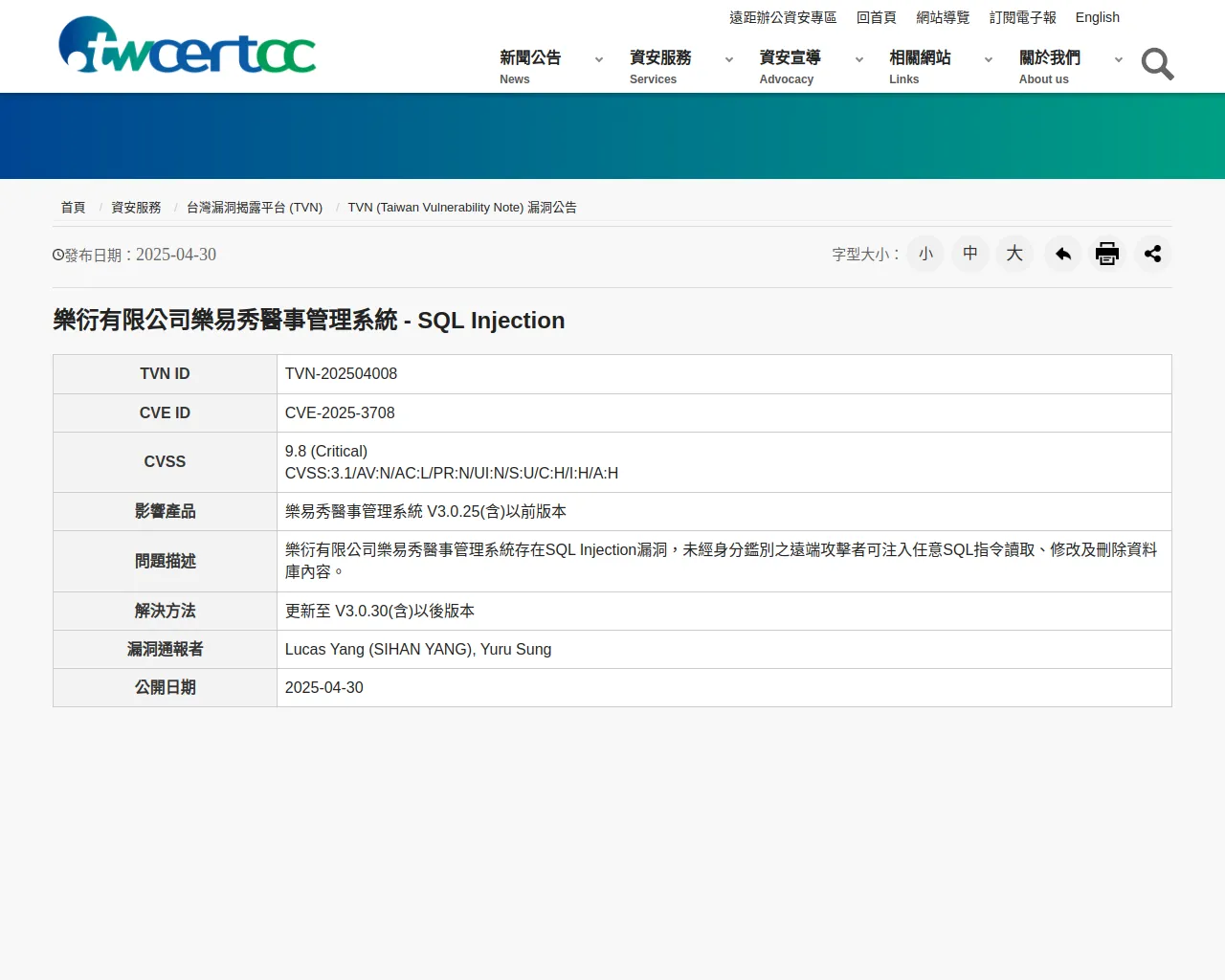Viewport: 1225px width, 980px height.
Task: Click the CVSS header cell
Action: [x=165, y=462]
